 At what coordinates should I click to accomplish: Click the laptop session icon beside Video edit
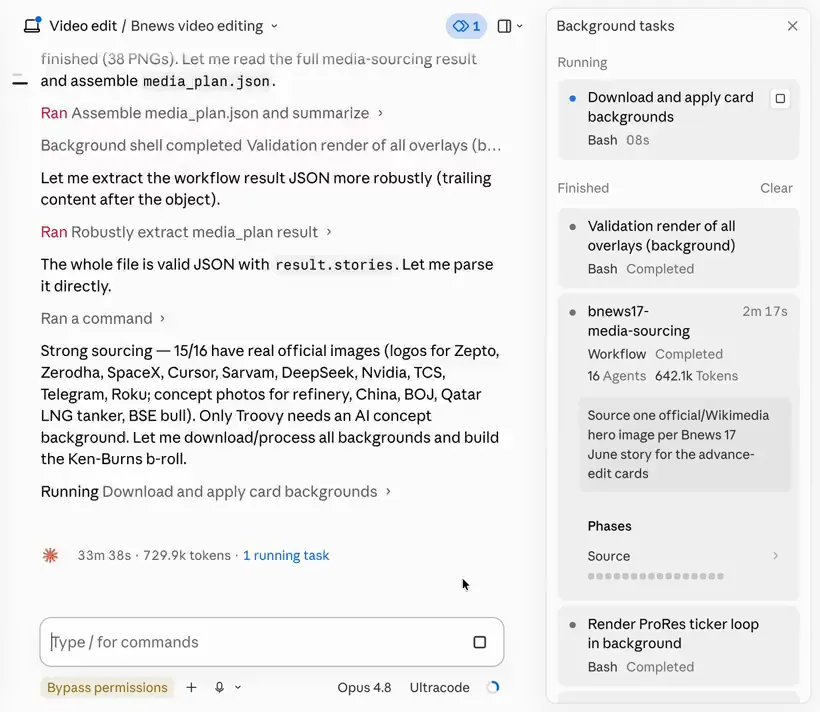pos(32,25)
